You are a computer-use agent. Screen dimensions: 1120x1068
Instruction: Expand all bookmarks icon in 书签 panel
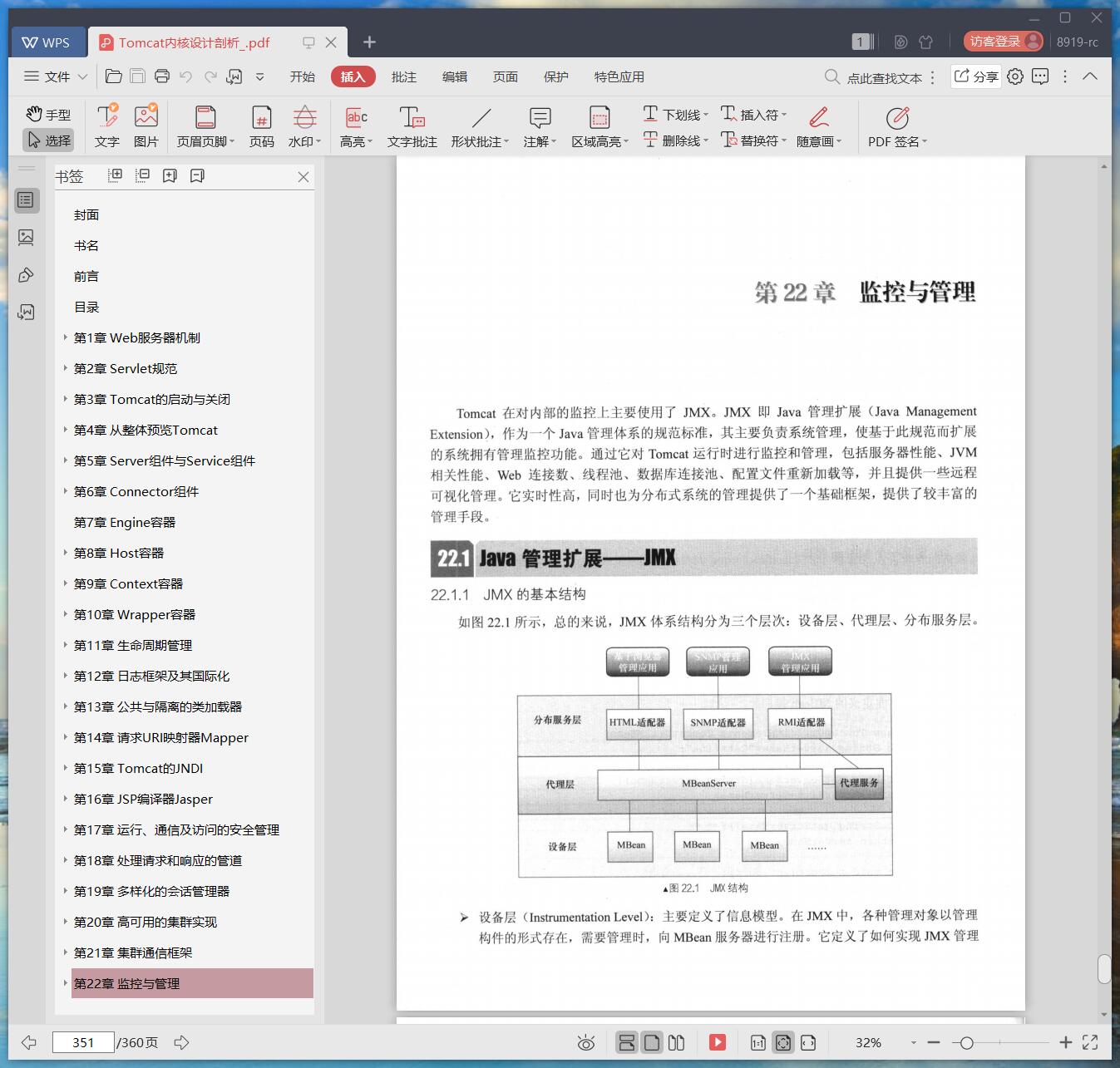[116, 175]
